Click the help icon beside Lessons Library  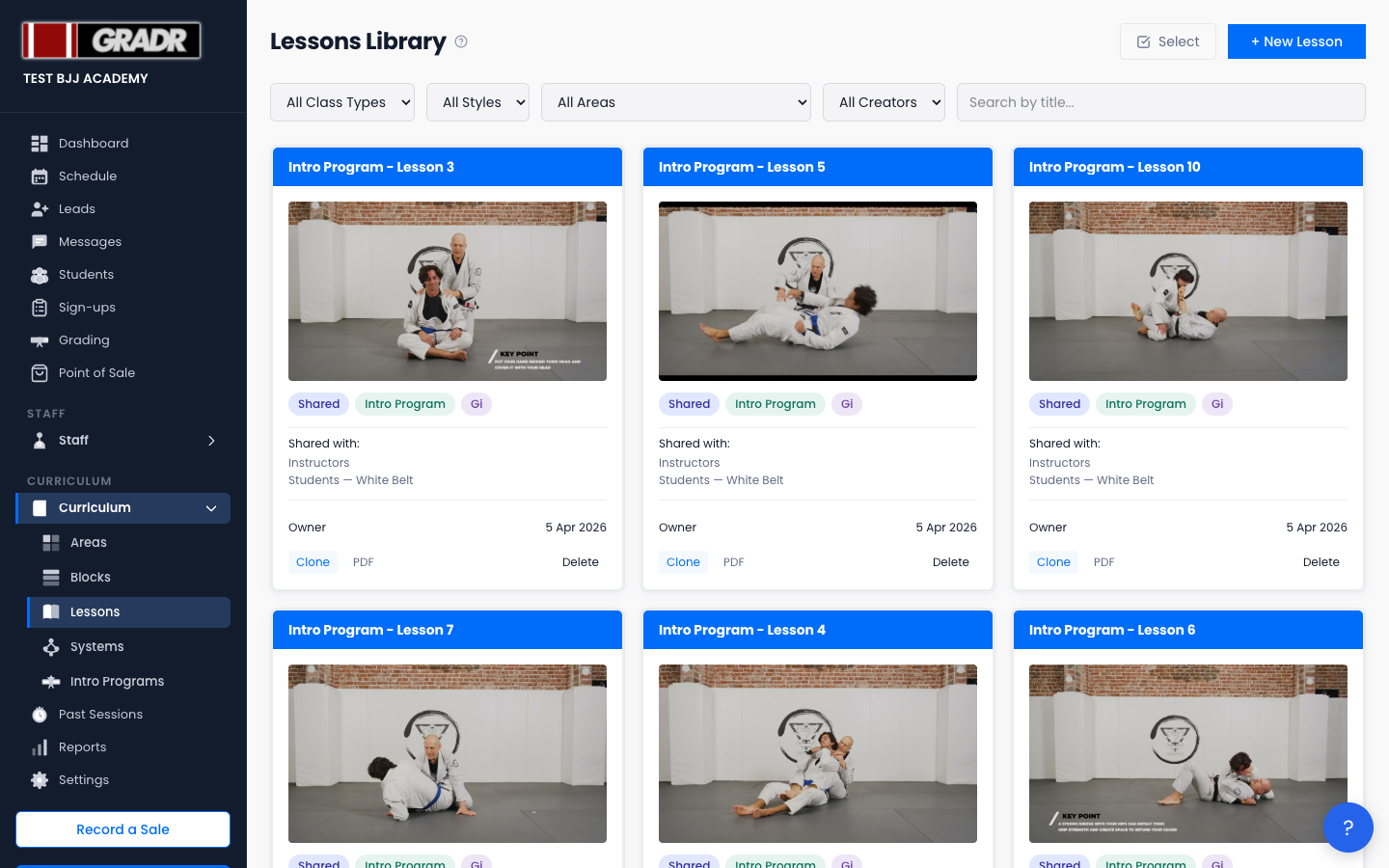[461, 41]
